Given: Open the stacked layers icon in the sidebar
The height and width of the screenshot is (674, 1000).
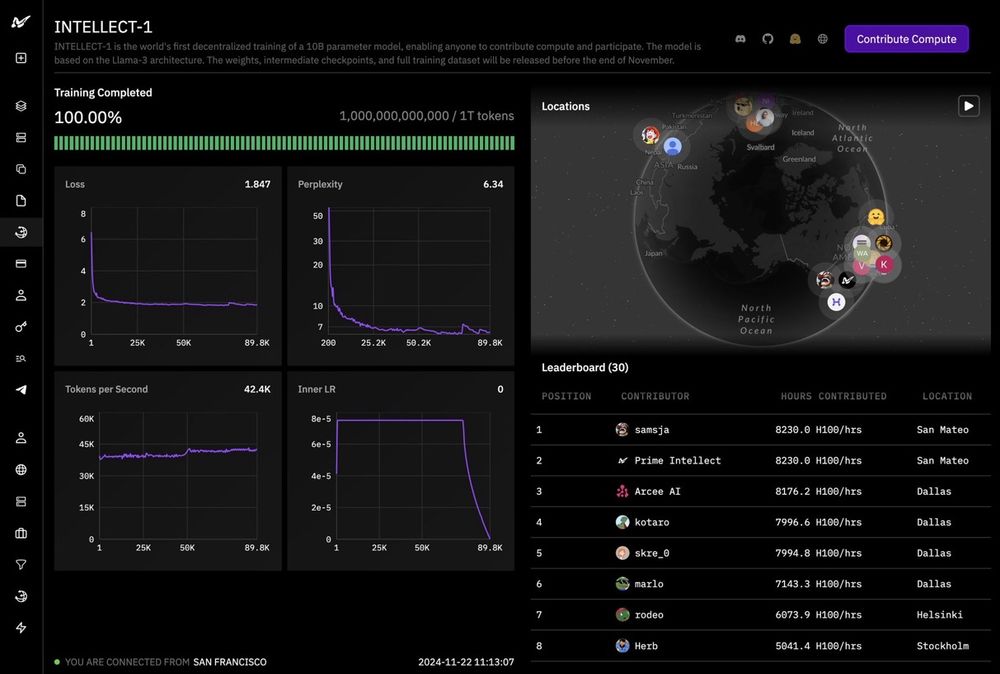Looking at the screenshot, I should click(21, 106).
